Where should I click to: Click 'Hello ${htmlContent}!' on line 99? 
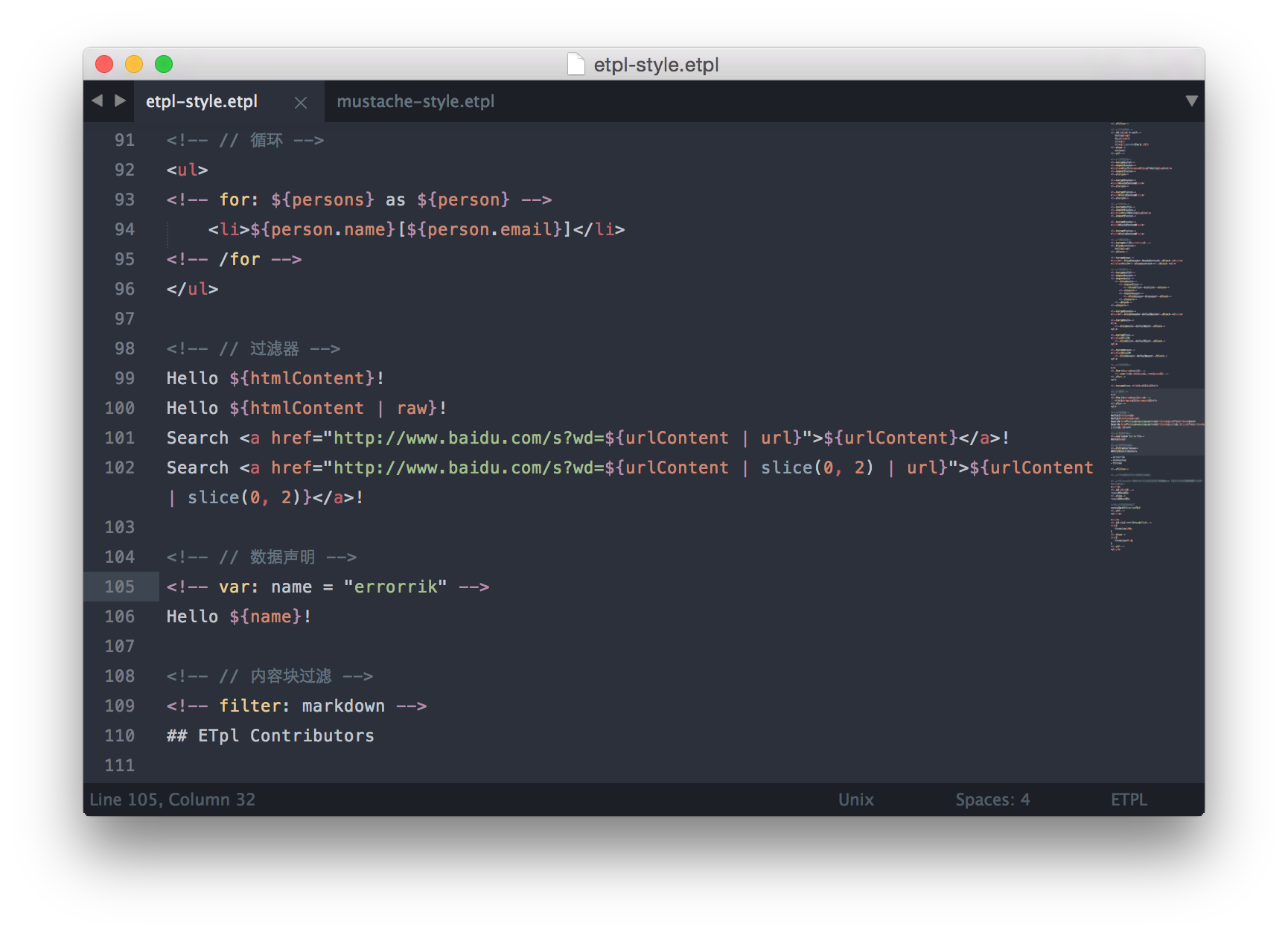click(275, 378)
